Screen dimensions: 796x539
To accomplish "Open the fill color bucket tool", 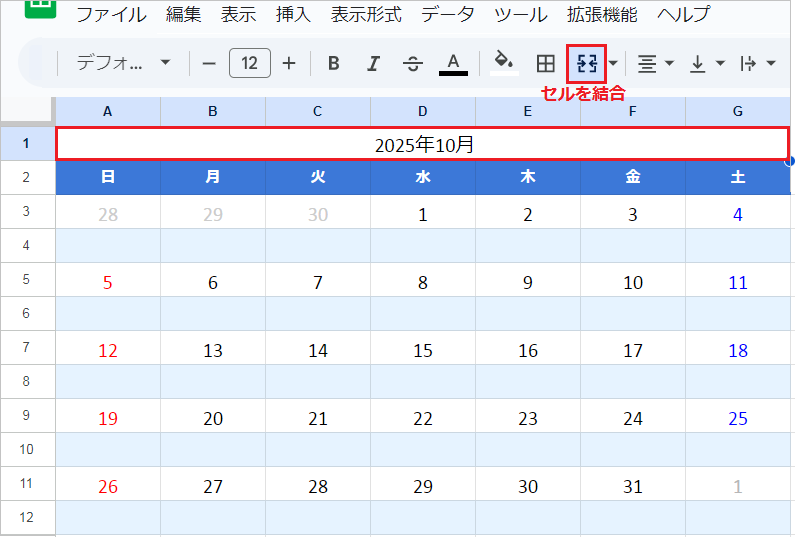I will [x=504, y=64].
